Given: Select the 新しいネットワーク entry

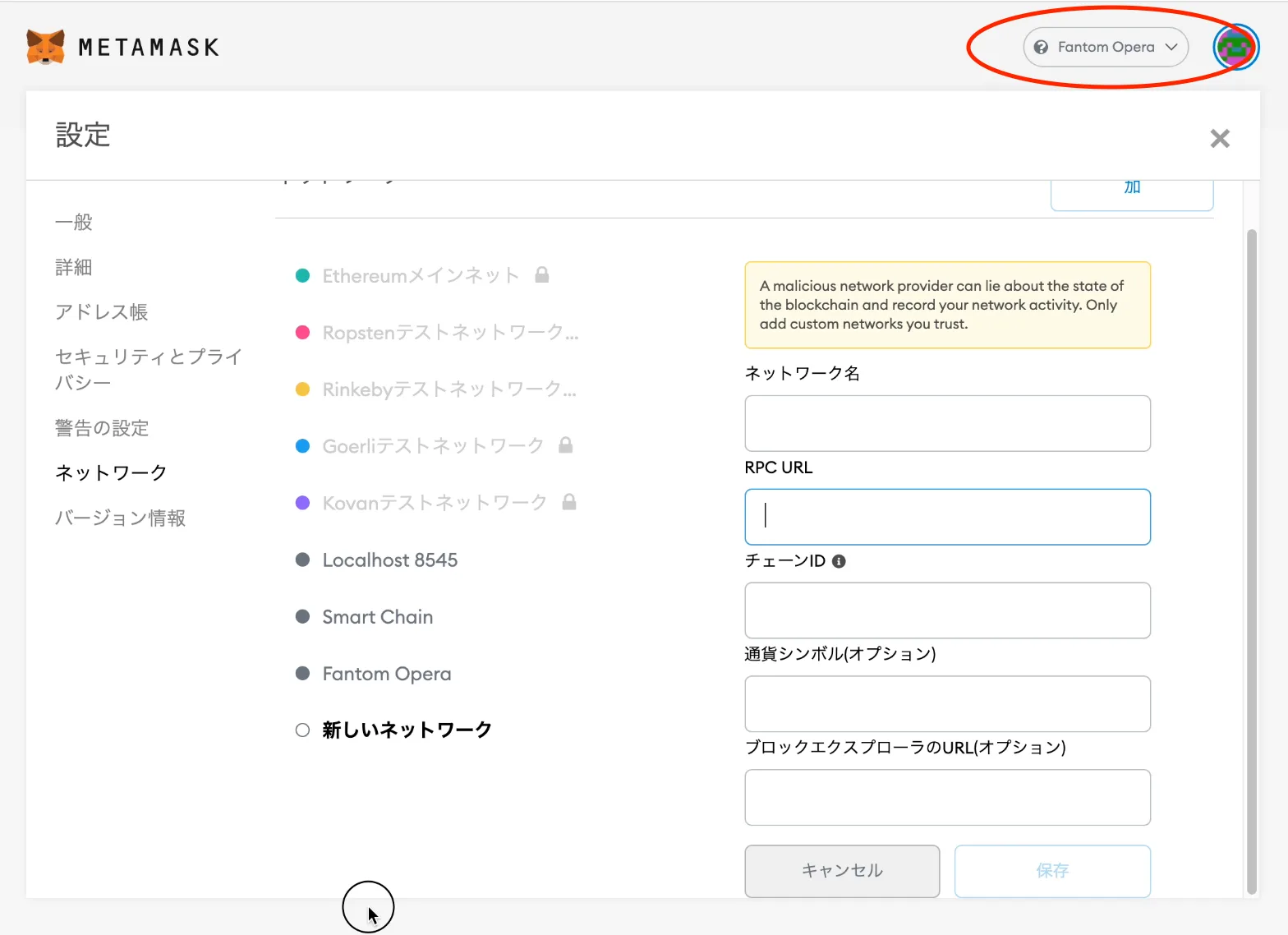Looking at the screenshot, I should (x=407, y=730).
